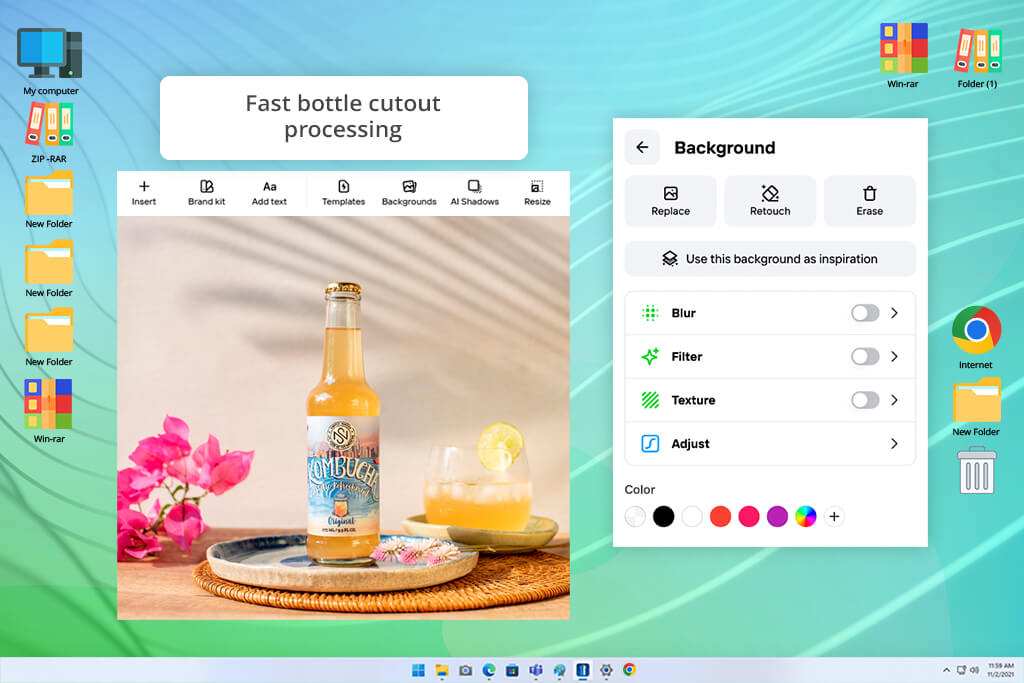Viewport: 1024px width, 683px height.
Task: Open Microsoft Edge from taskbar
Action: coord(488,670)
